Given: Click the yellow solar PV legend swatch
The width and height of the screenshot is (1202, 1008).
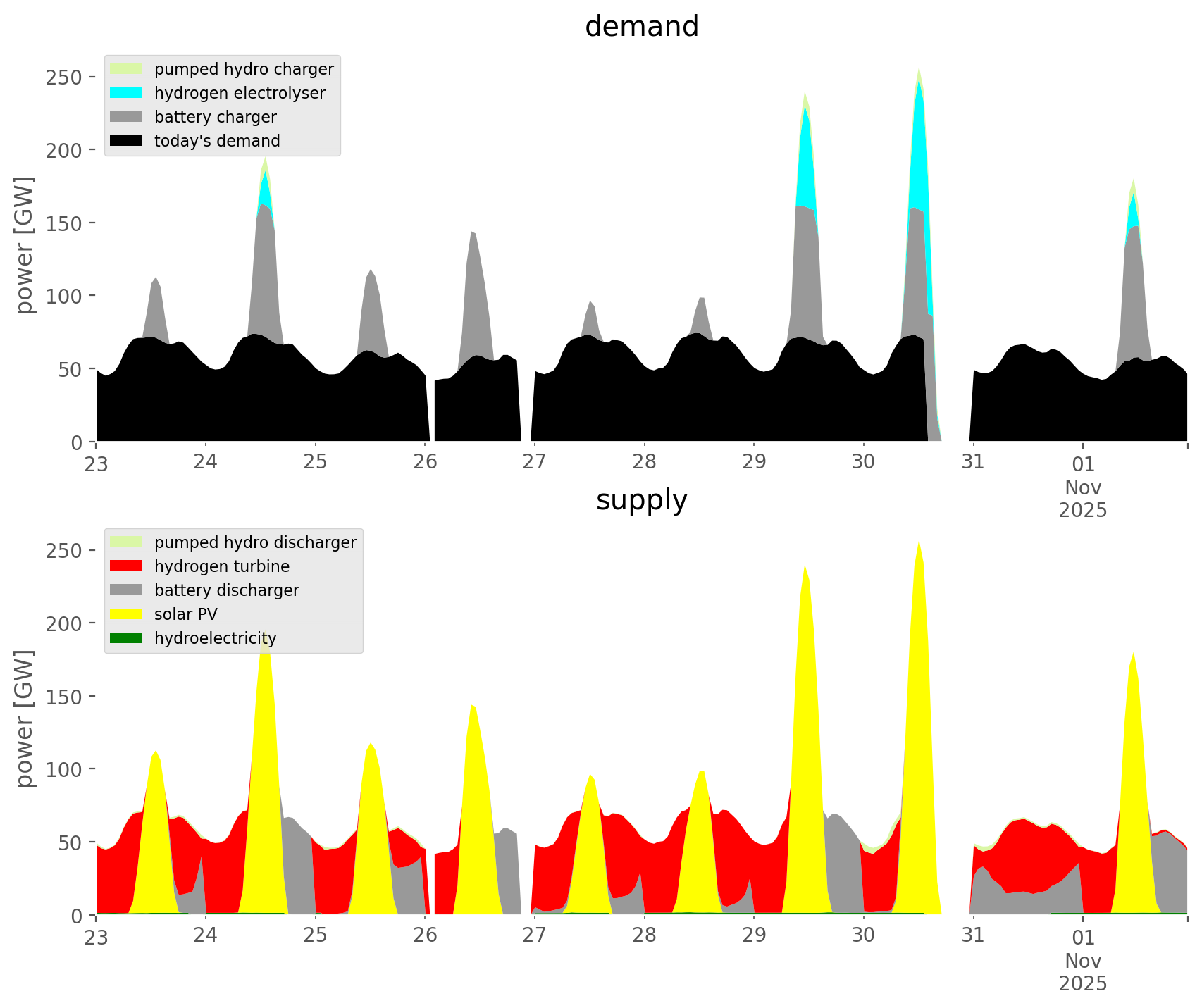Looking at the screenshot, I should tap(126, 614).
